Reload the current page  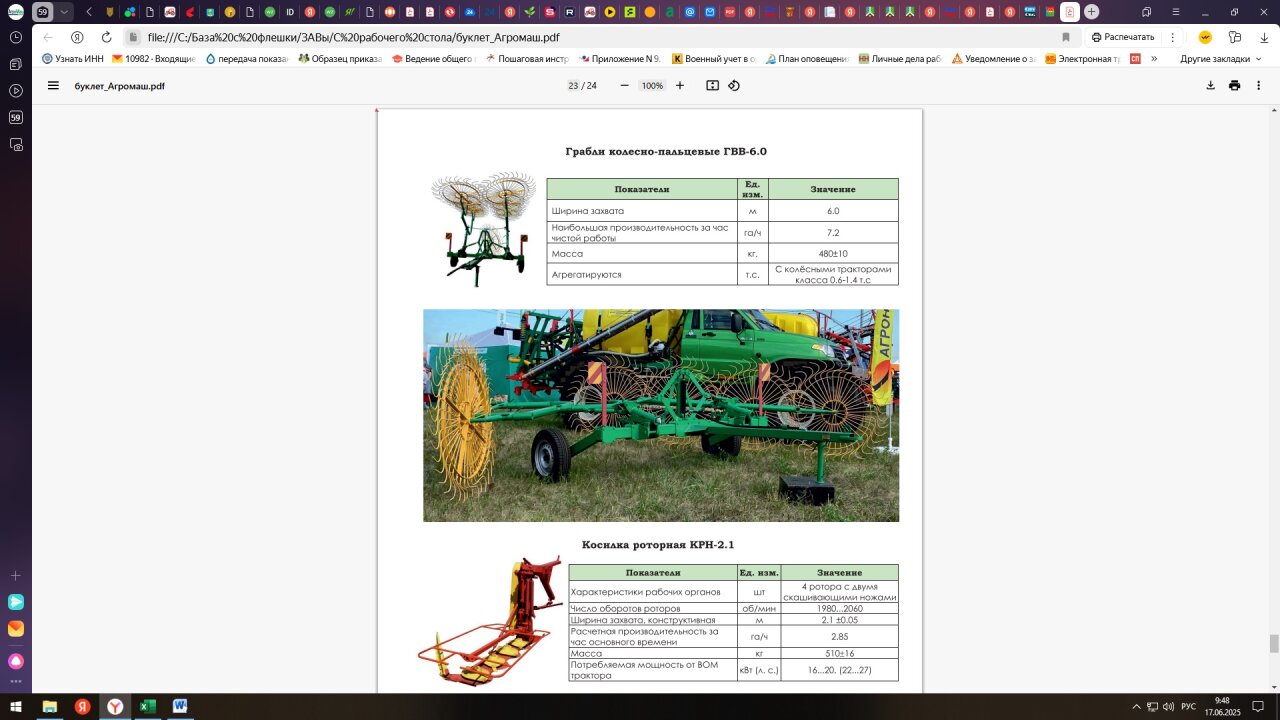point(107,37)
